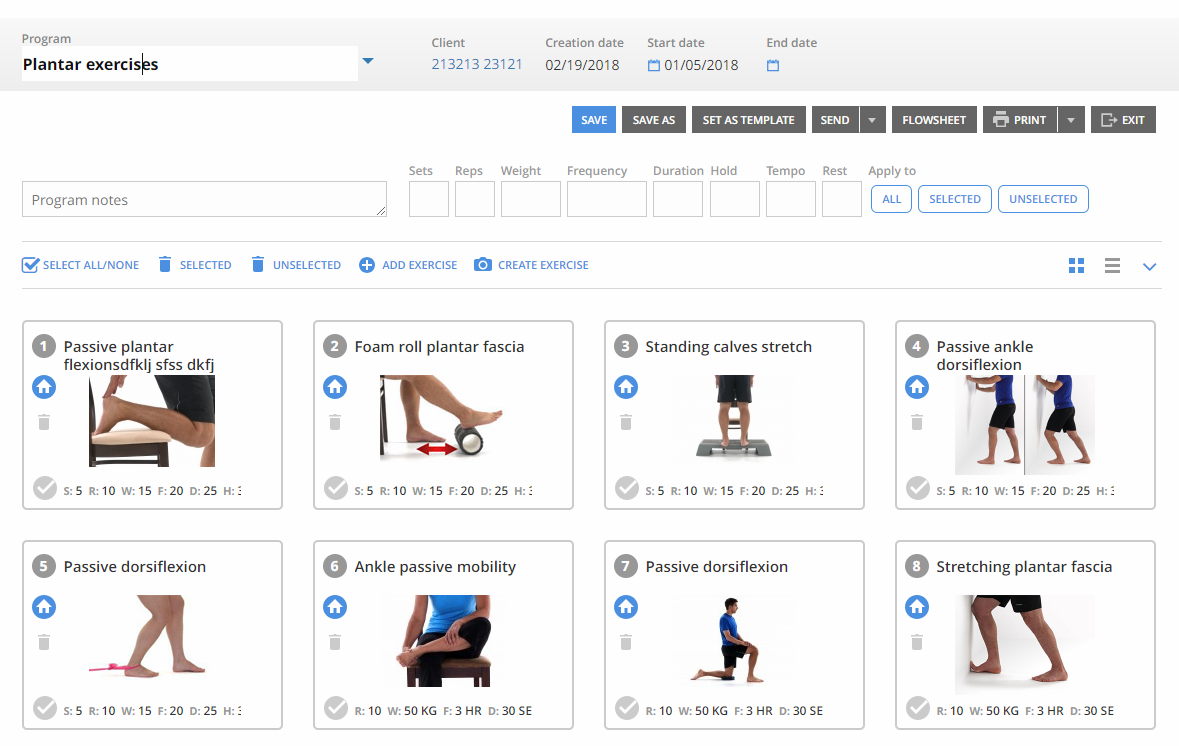Toggle selection check on Stretching plantar fascia
Viewport: 1179px width, 746px height.
(918, 708)
